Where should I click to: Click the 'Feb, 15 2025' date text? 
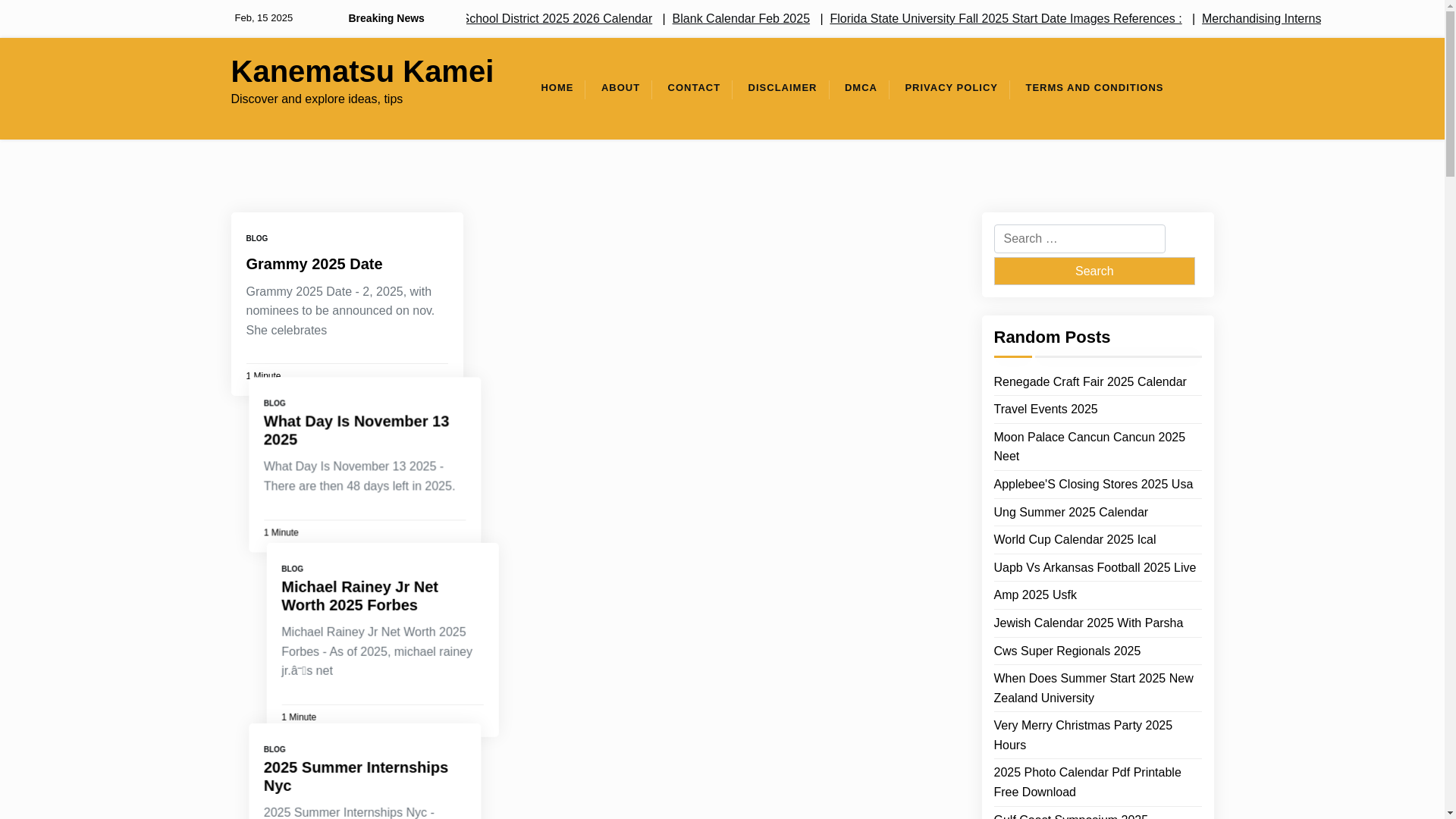pyautogui.click(x=263, y=17)
